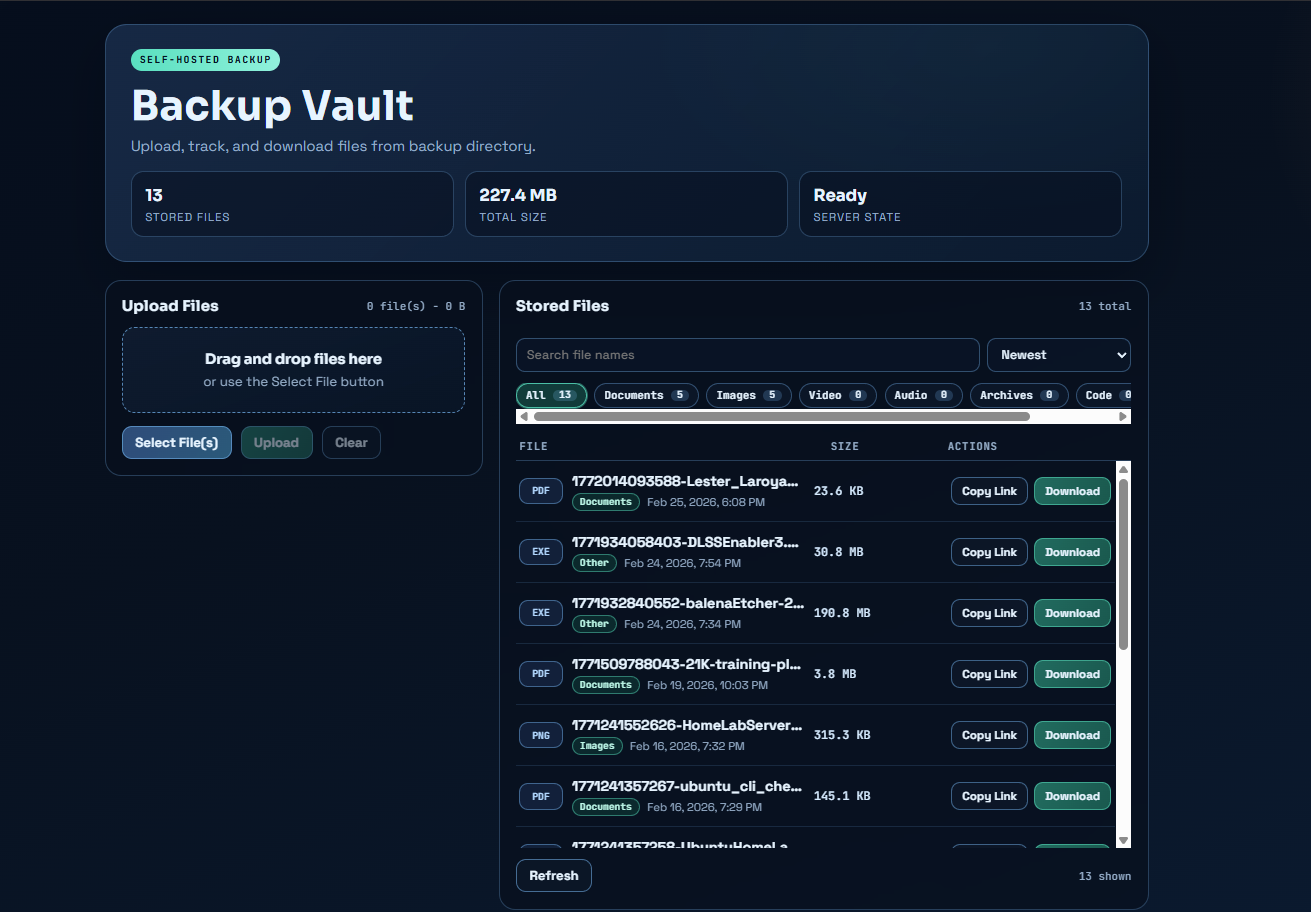Click the Select File(s) button
Viewport: 1311px width, 912px height.
176,442
